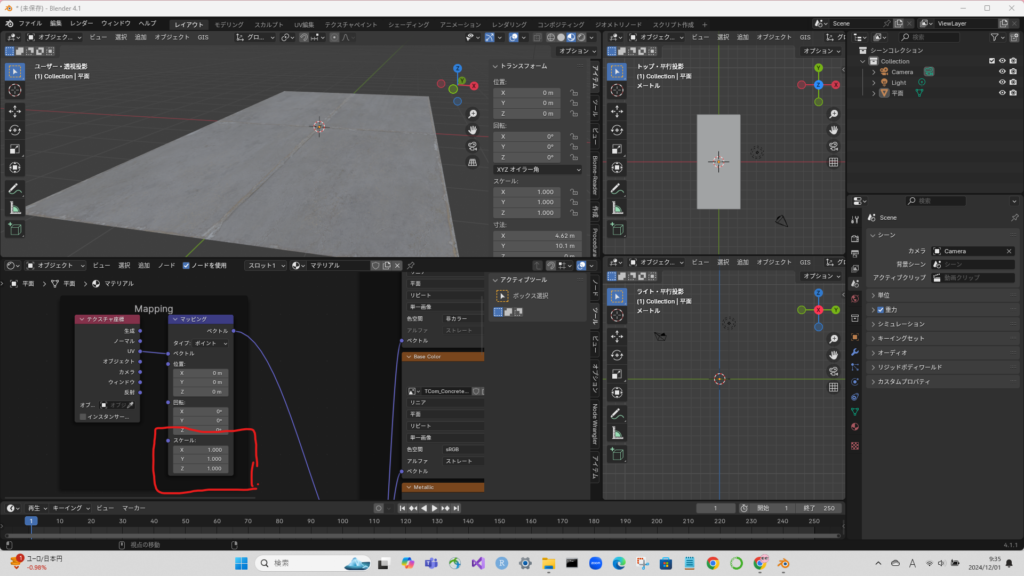The image size is (1024, 576).
Task: Click the scale X field in the マッピング node
Action: [200, 450]
